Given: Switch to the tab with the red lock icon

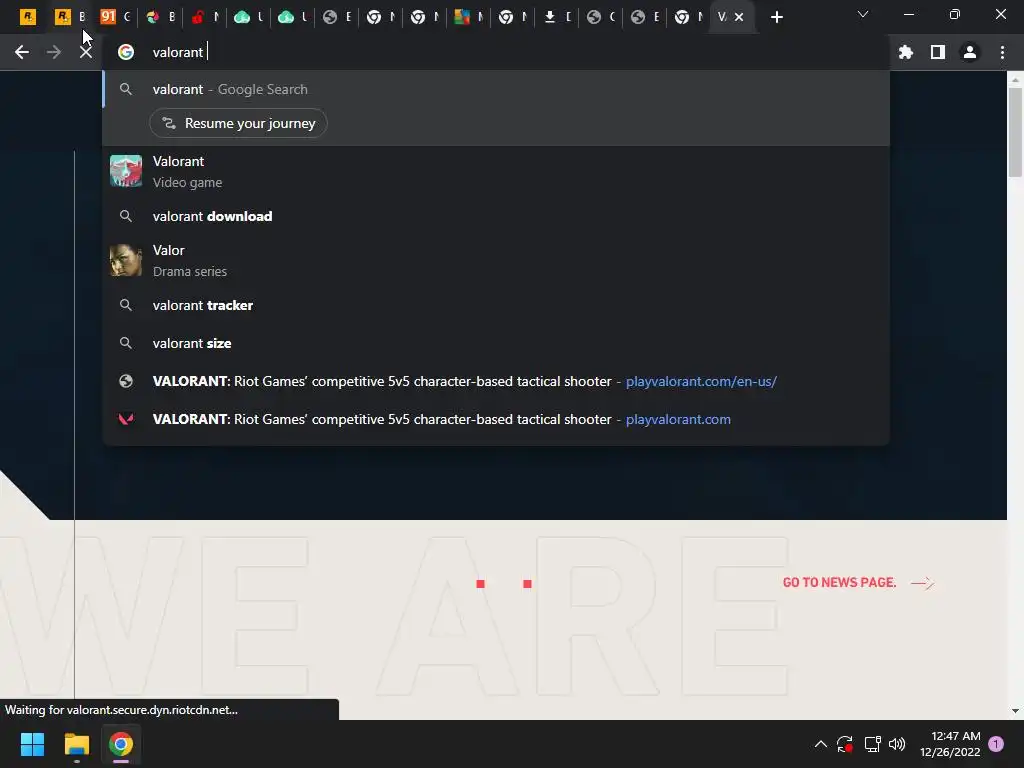Looking at the screenshot, I should click(x=204, y=17).
